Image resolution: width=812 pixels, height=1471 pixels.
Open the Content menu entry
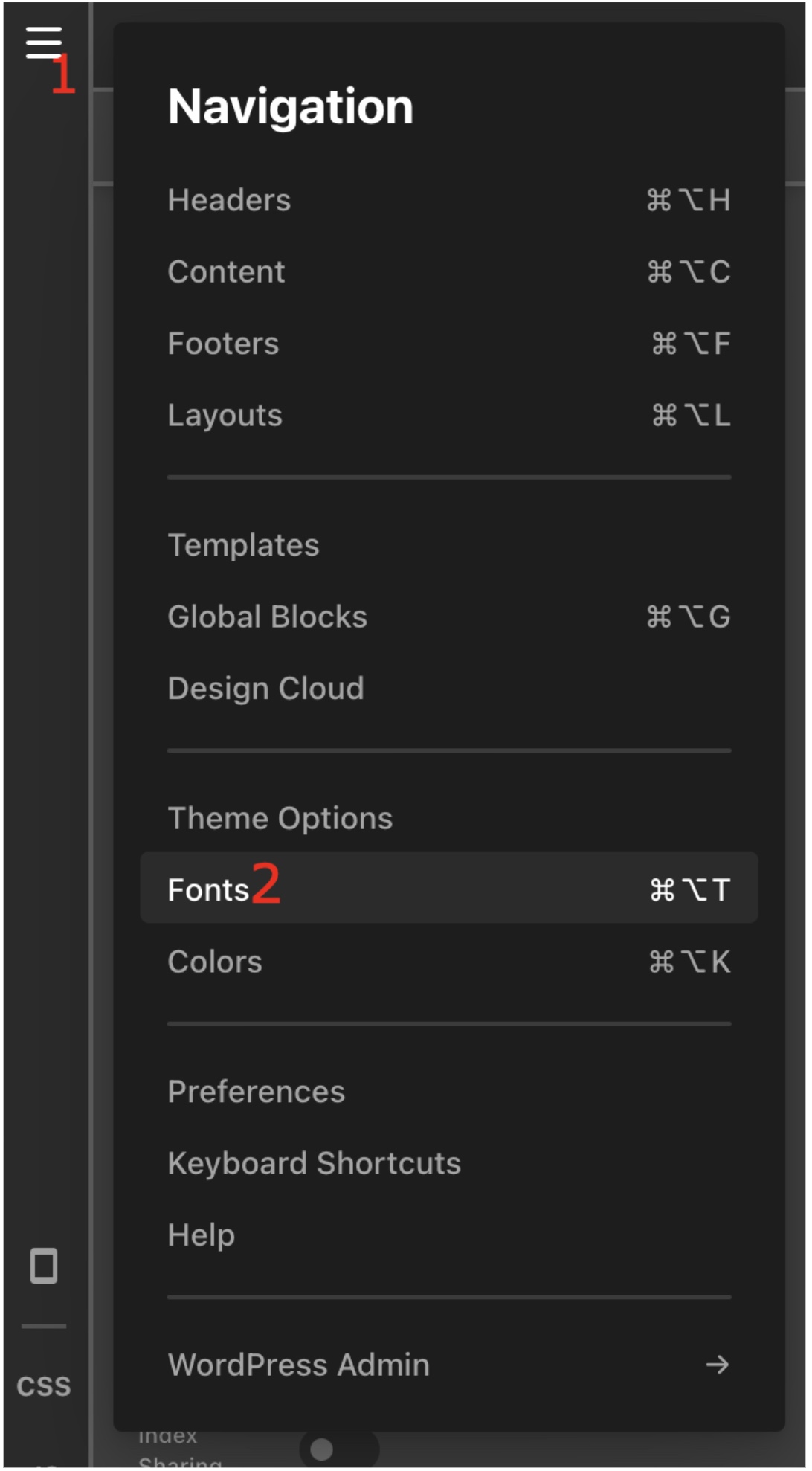click(449, 271)
